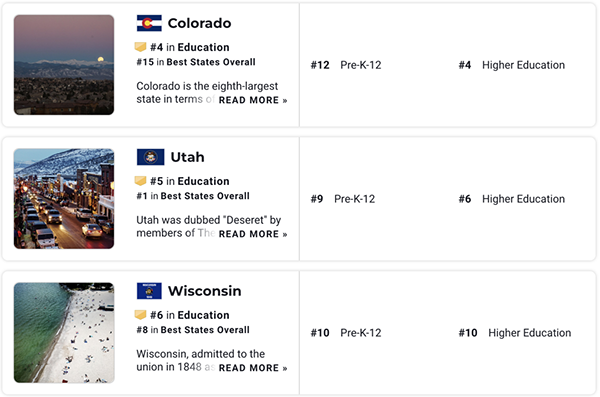Viewport: 600px width, 397px height.
Task: Open the Colorado state title link
Action: [x=199, y=23]
